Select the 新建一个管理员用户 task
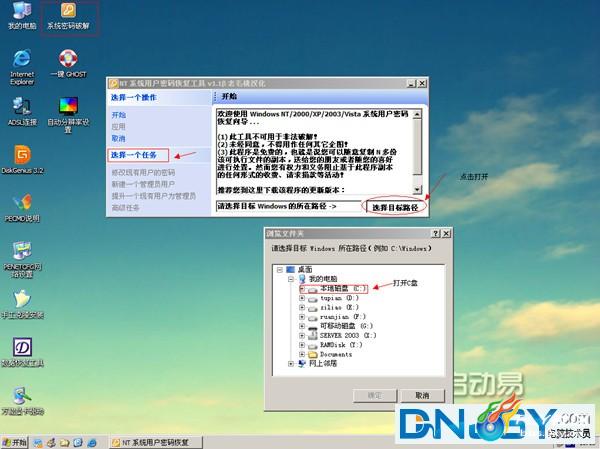 [x=143, y=184]
